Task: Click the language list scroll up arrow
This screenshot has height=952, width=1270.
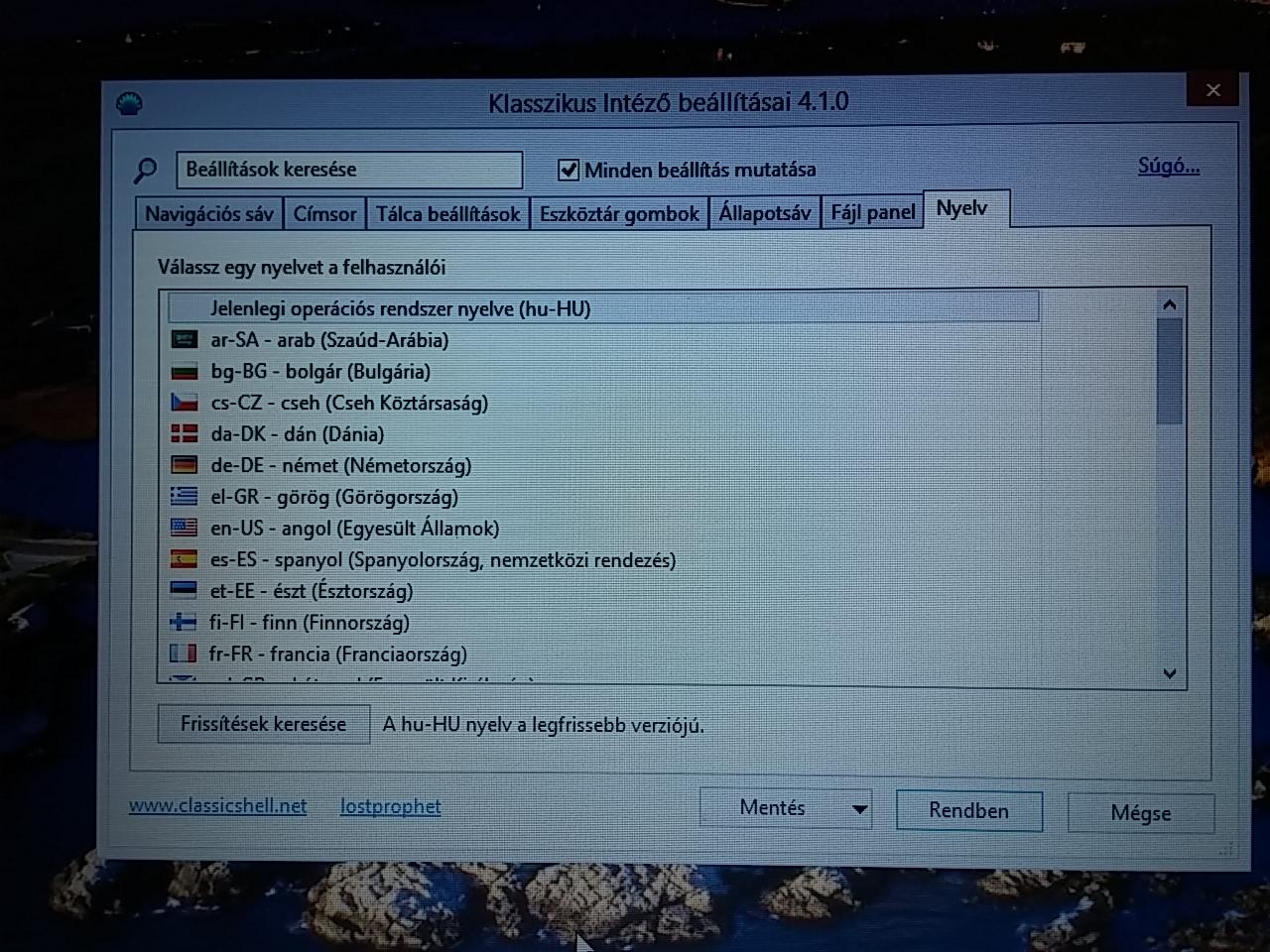Action: pos(1170,304)
